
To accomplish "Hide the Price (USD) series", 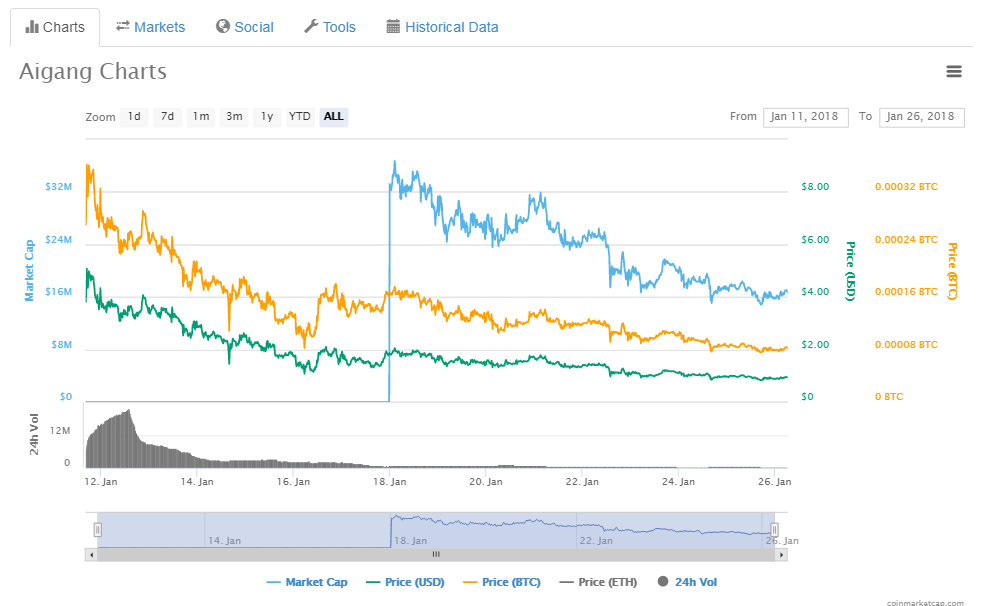I will point(407,582).
